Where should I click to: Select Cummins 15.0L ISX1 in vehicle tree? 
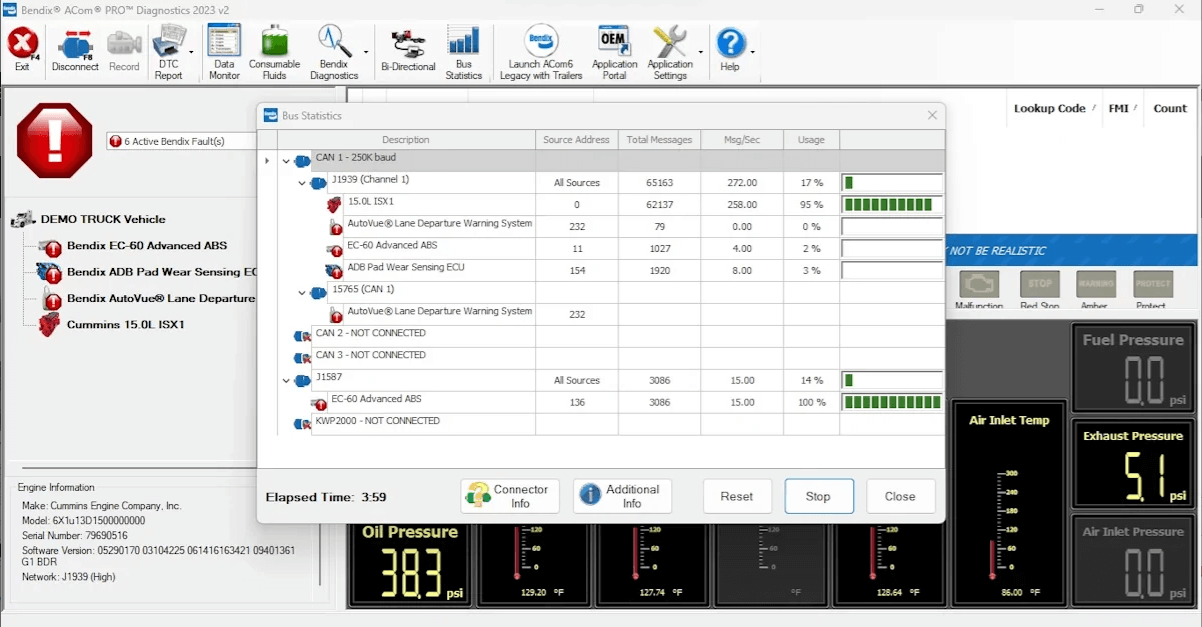coord(125,325)
